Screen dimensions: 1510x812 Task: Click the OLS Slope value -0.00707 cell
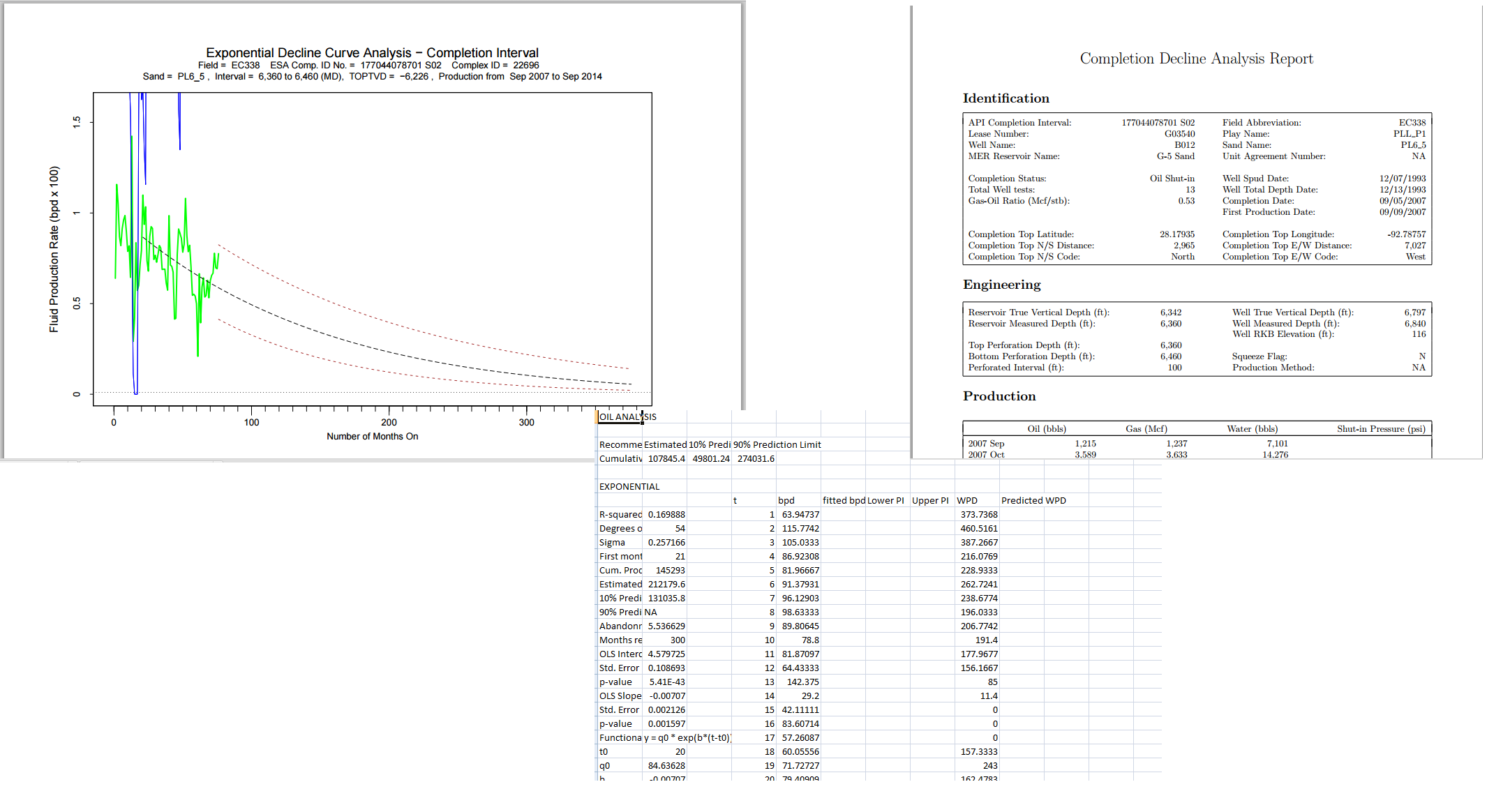pos(666,696)
